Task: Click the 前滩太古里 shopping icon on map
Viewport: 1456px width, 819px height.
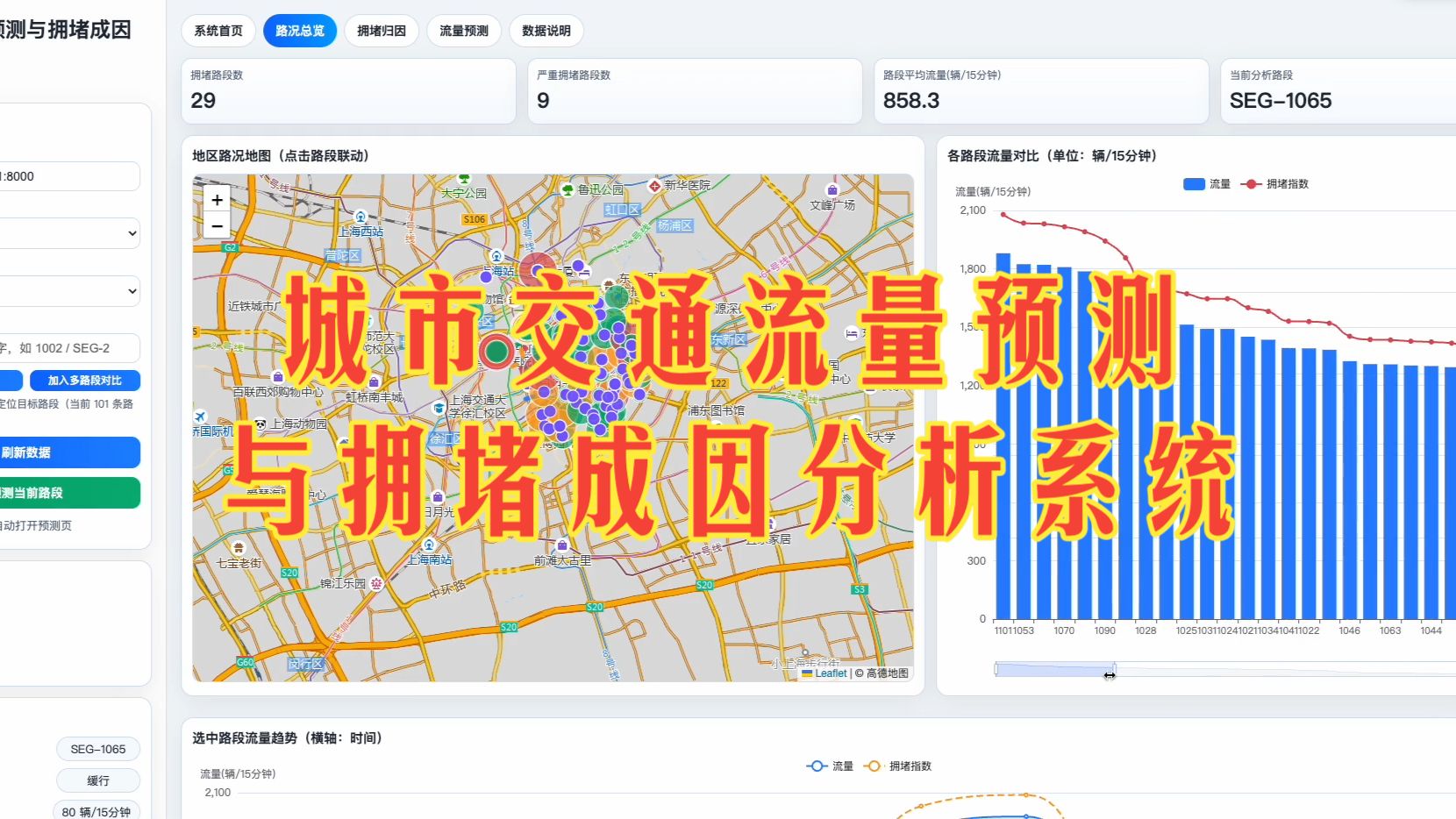Action: [x=562, y=545]
